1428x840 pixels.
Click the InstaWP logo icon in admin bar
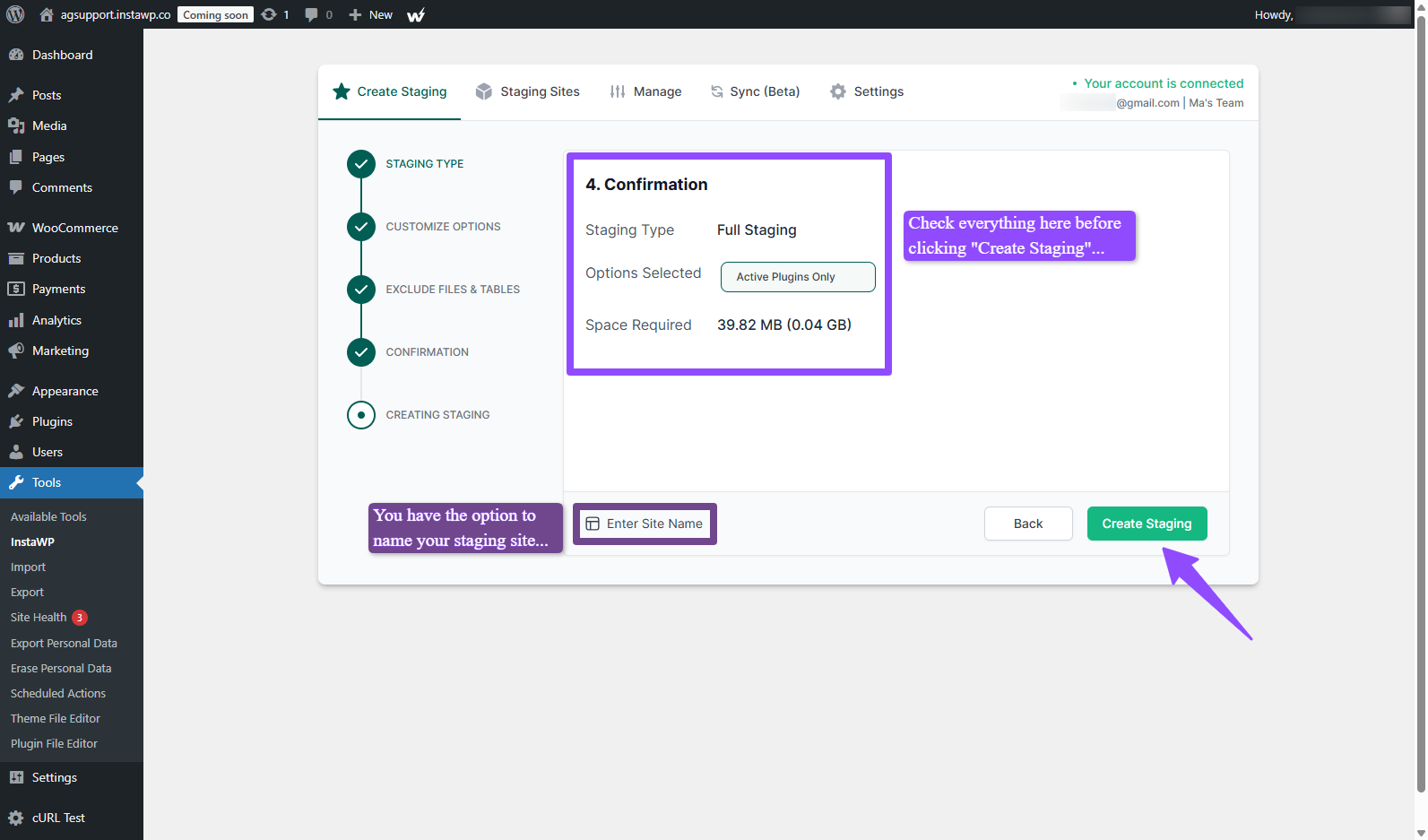pos(416,15)
